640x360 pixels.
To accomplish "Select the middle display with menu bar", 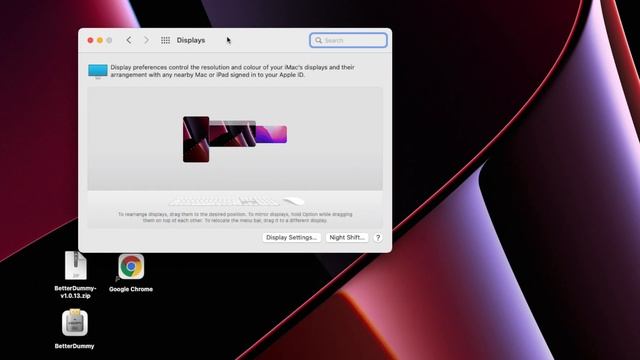I will [x=232, y=133].
